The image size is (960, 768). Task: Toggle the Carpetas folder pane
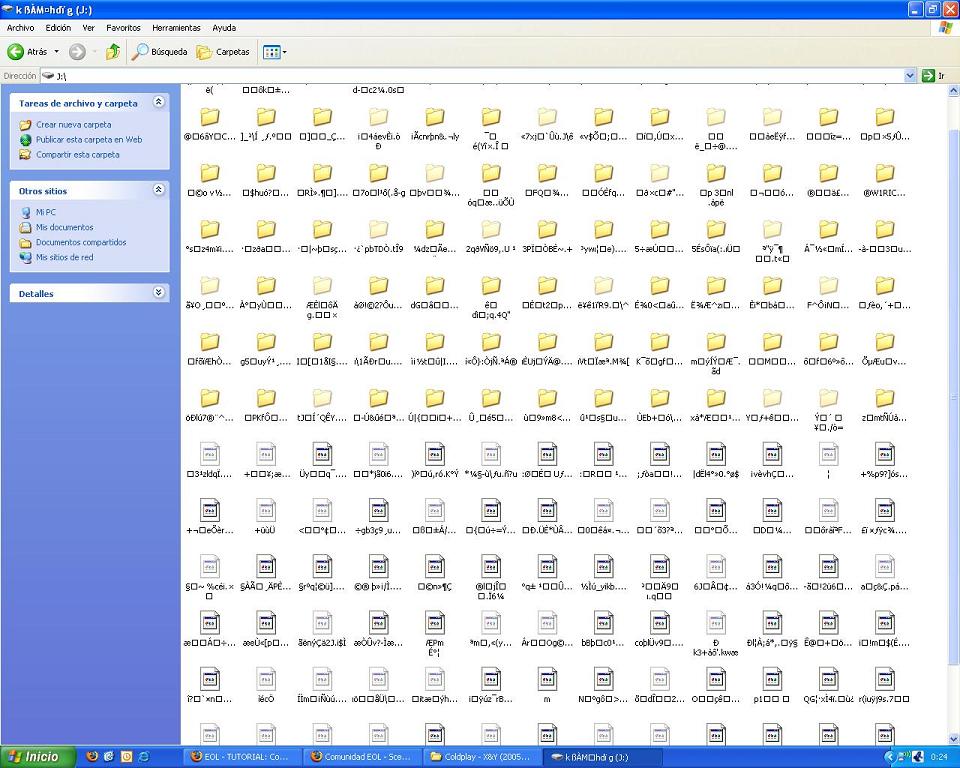pyautogui.click(x=223, y=51)
